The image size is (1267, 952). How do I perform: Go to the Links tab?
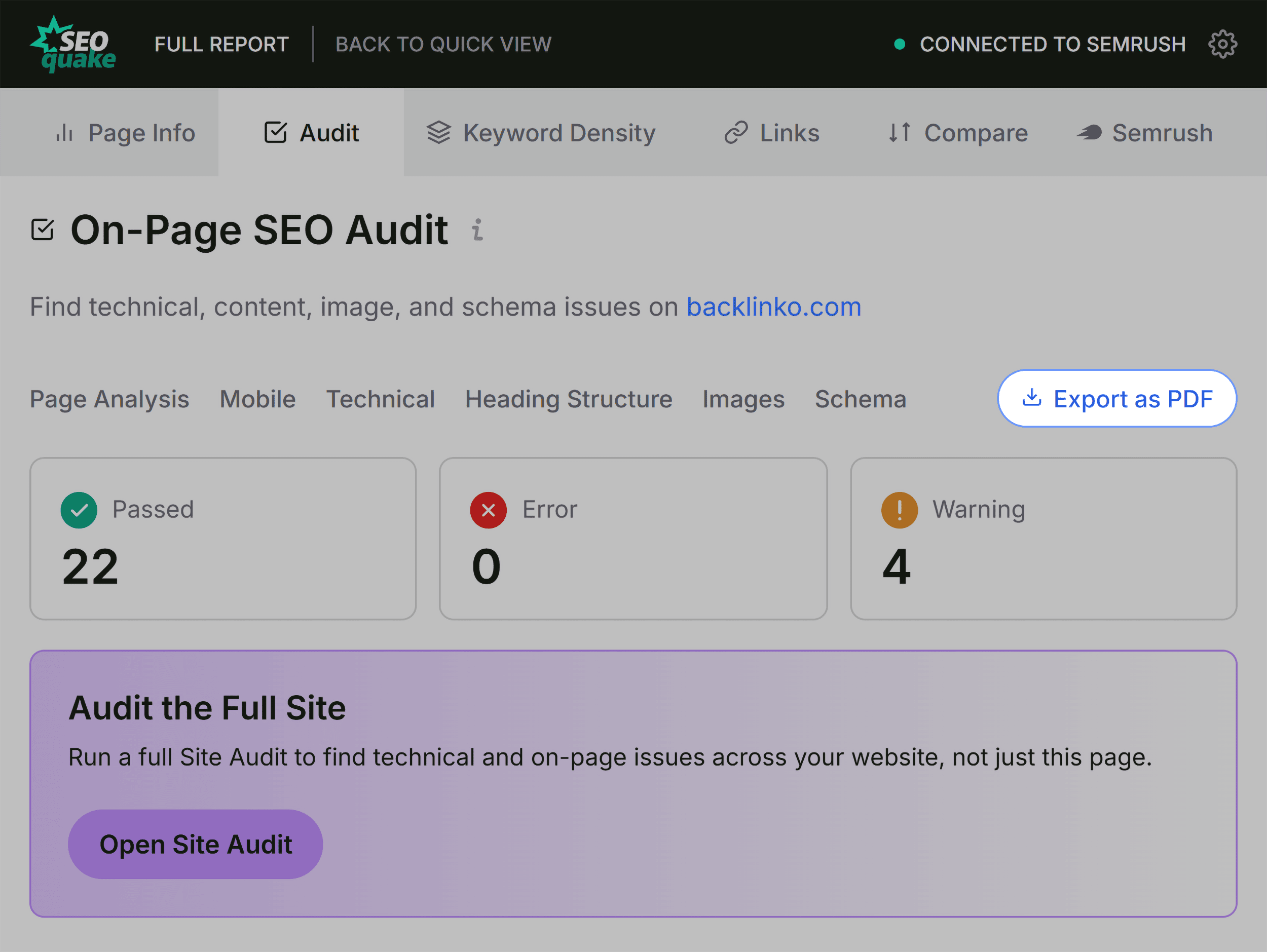(771, 132)
